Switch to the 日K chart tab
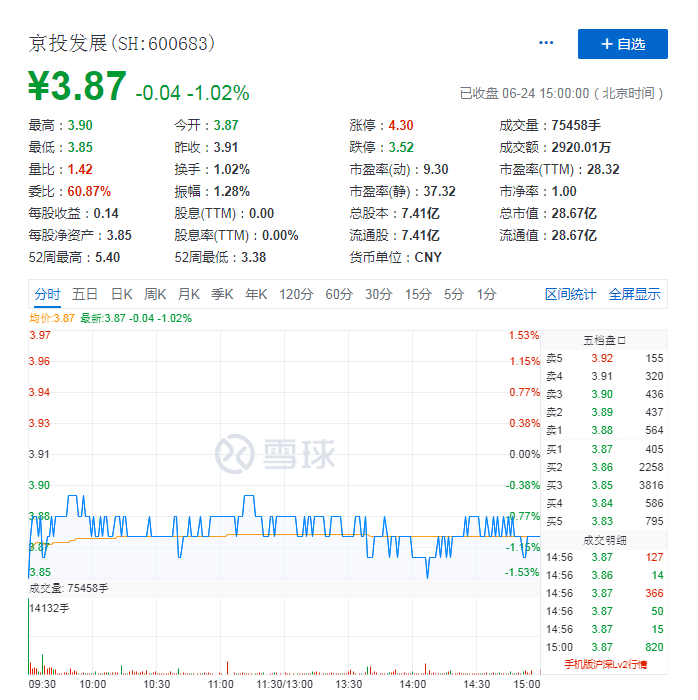Image resolution: width=698 pixels, height=700 pixels. pos(121,294)
